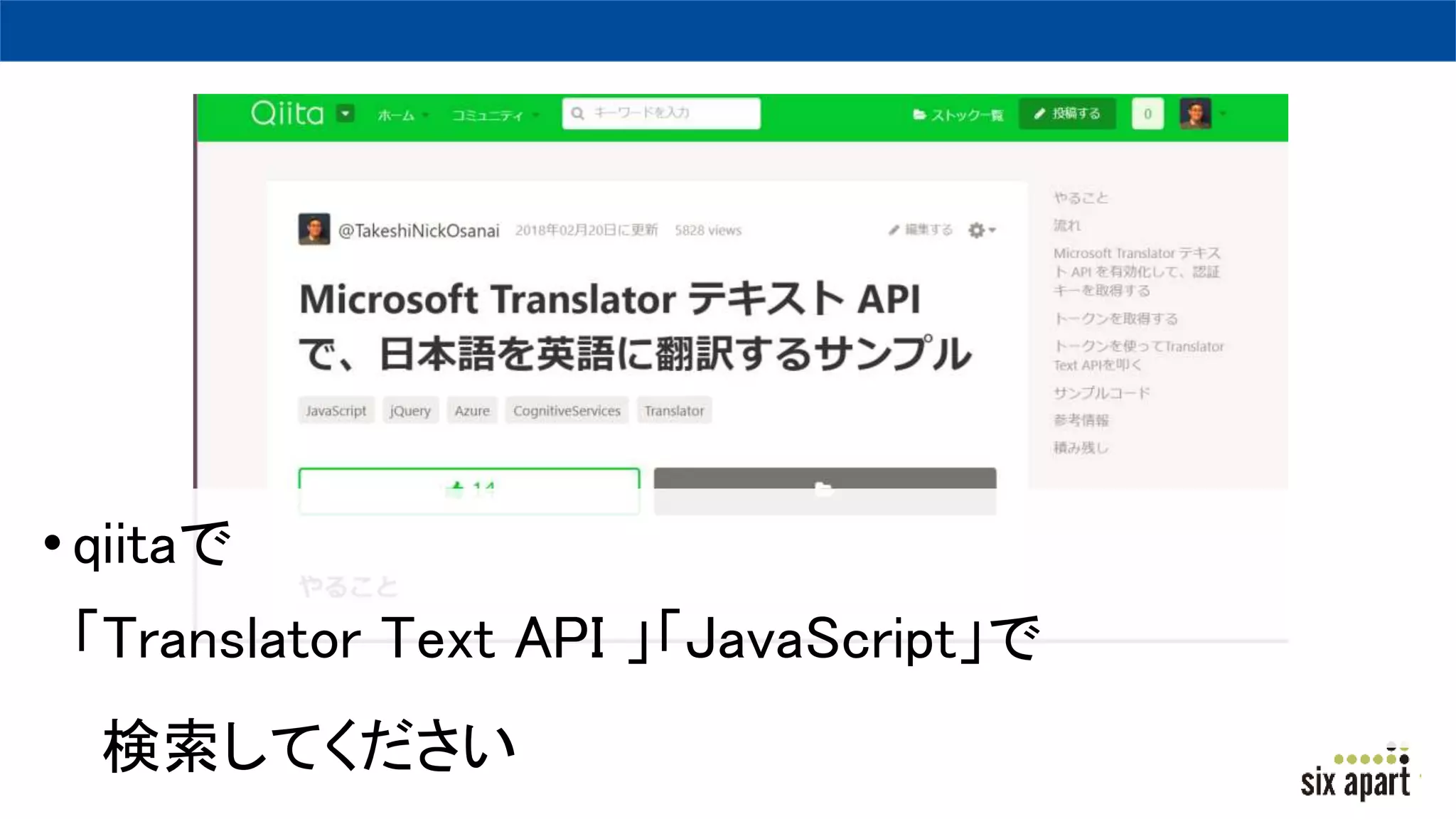Jump to 認証キーを取得する section link
1456x819 pixels.
tap(1136, 272)
